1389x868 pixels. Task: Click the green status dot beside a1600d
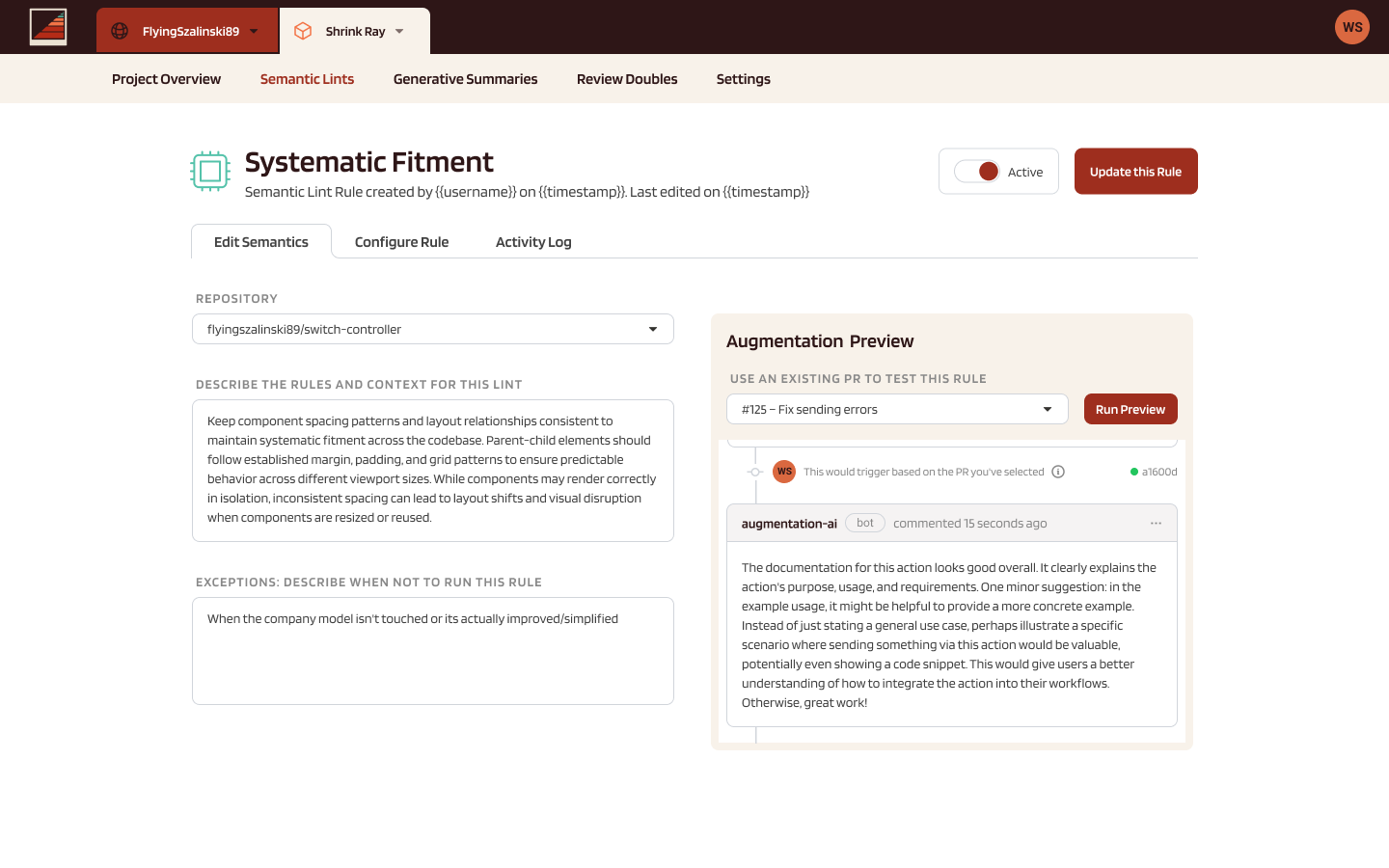1134,472
